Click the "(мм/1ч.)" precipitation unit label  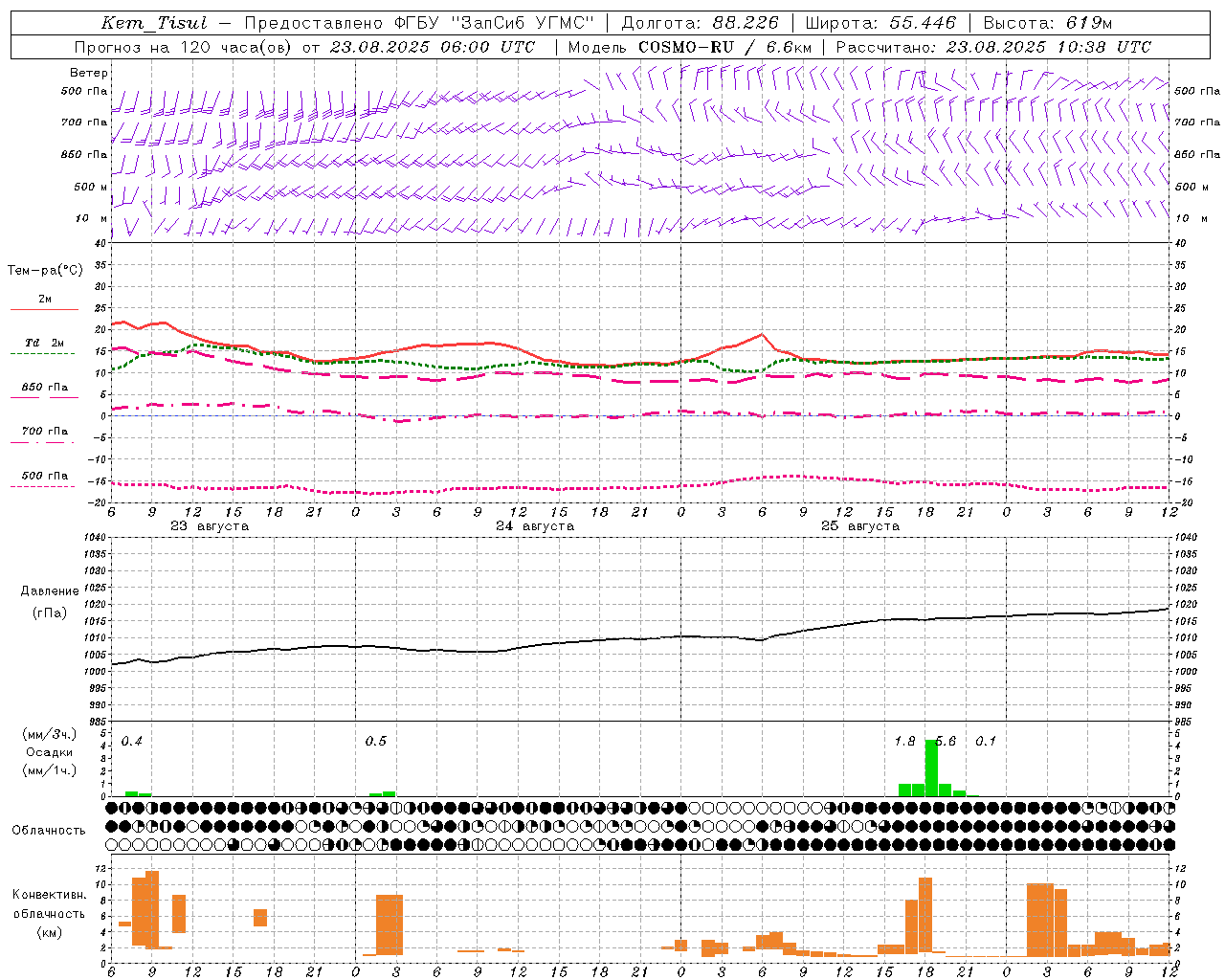coord(50,770)
